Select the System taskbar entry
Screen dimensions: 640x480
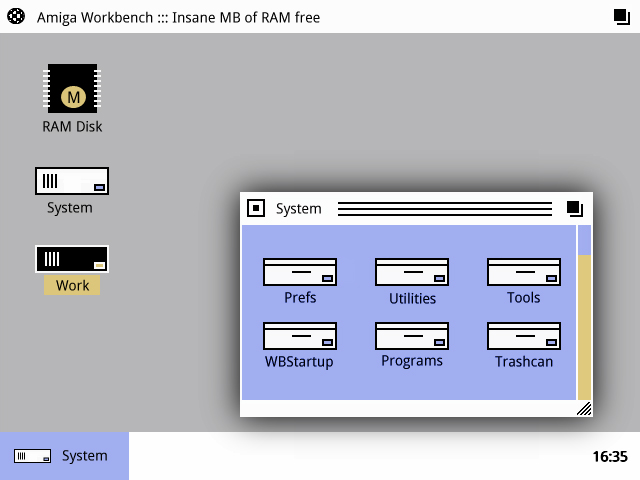click(x=64, y=456)
